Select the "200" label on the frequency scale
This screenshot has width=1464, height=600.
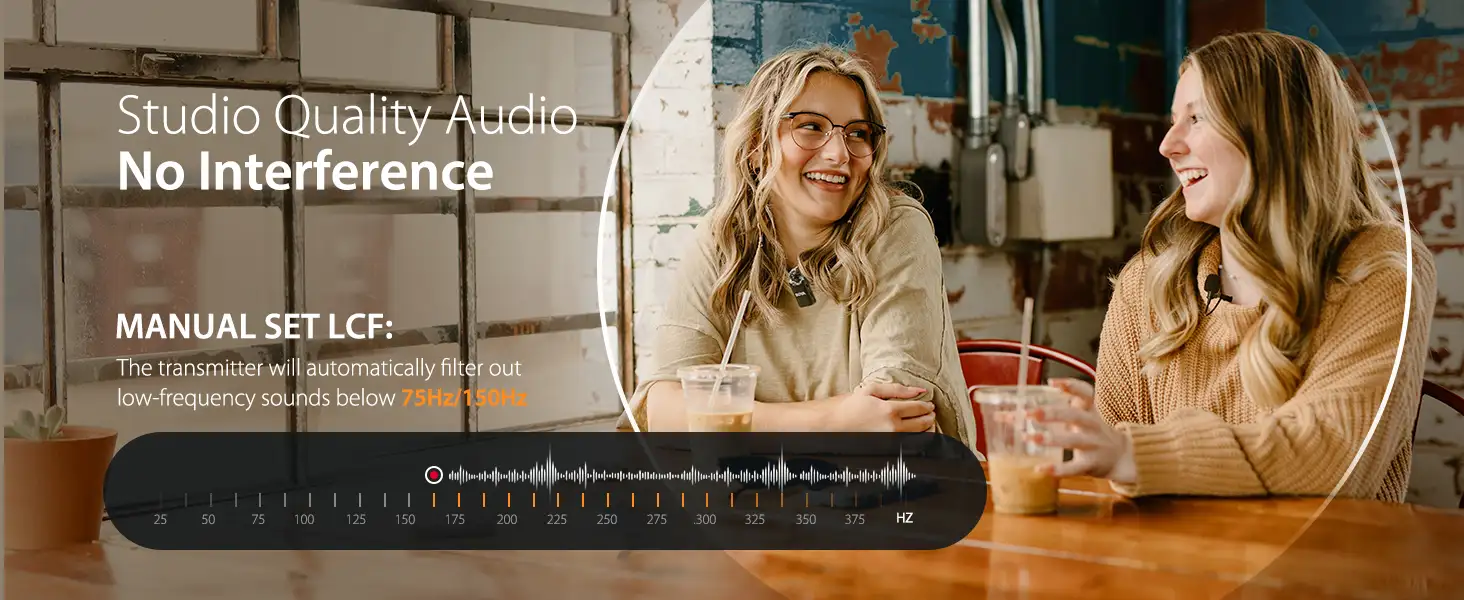(x=507, y=519)
